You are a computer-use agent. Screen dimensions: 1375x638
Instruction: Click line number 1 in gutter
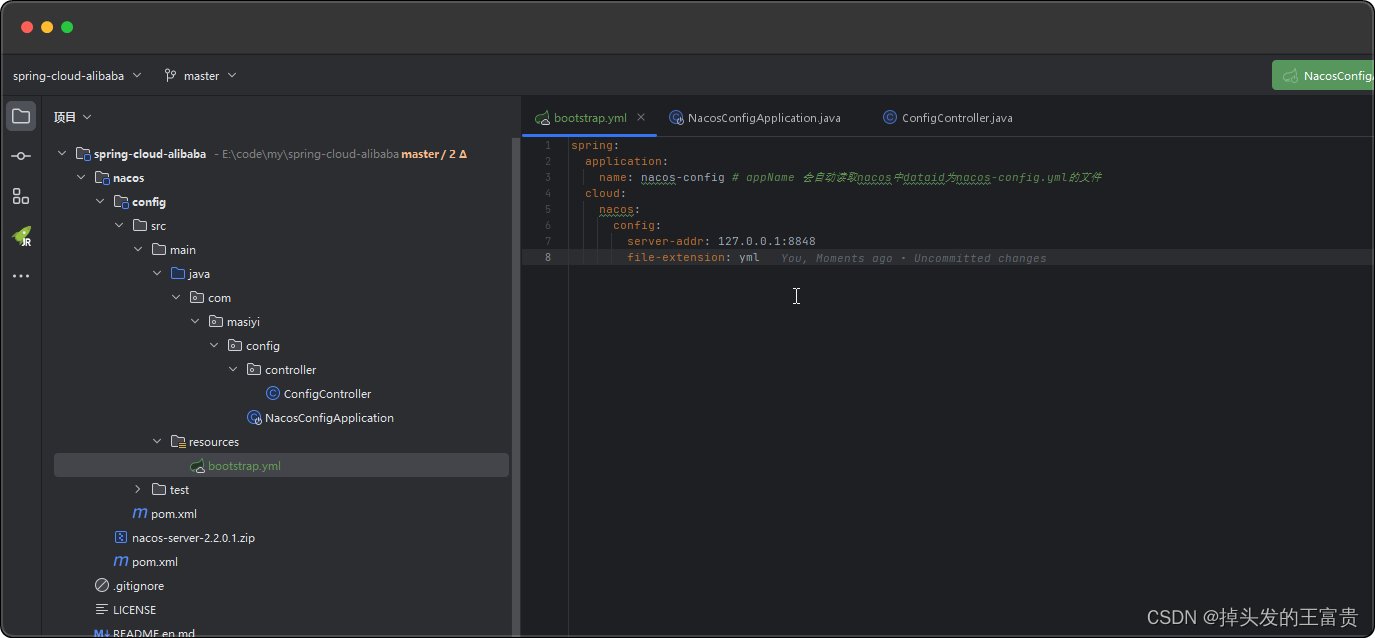click(x=547, y=145)
